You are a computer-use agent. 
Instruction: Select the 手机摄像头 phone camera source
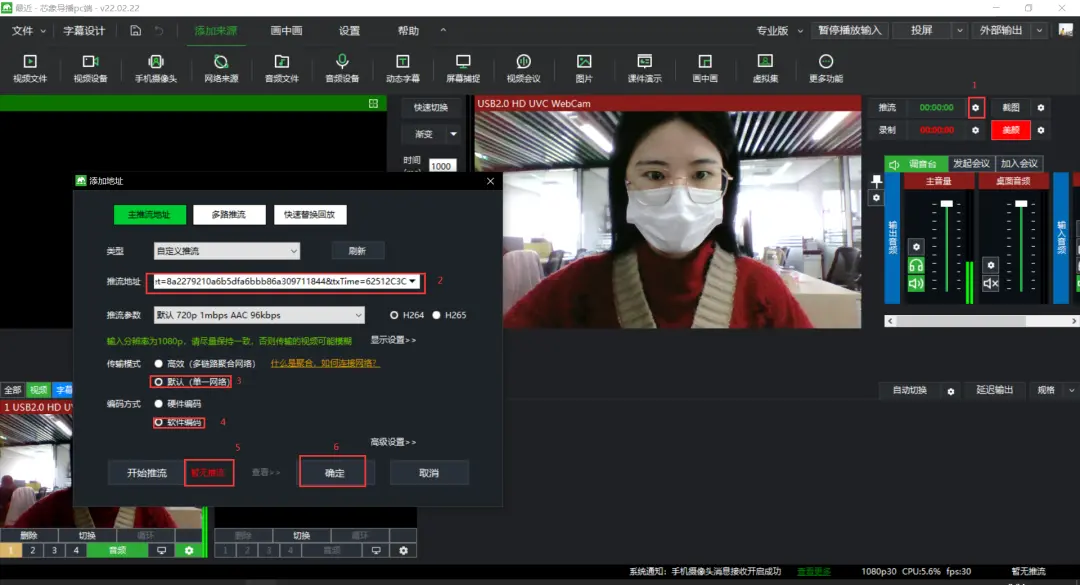pyautogui.click(x=155, y=68)
